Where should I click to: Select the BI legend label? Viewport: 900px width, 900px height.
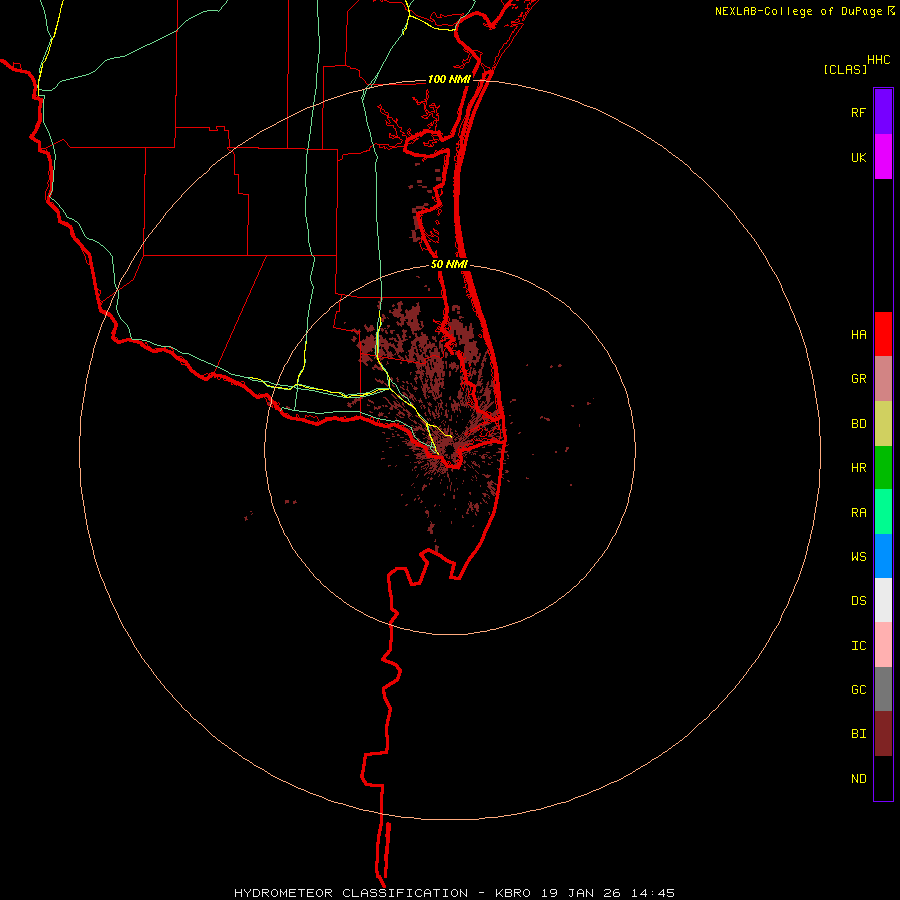858,734
